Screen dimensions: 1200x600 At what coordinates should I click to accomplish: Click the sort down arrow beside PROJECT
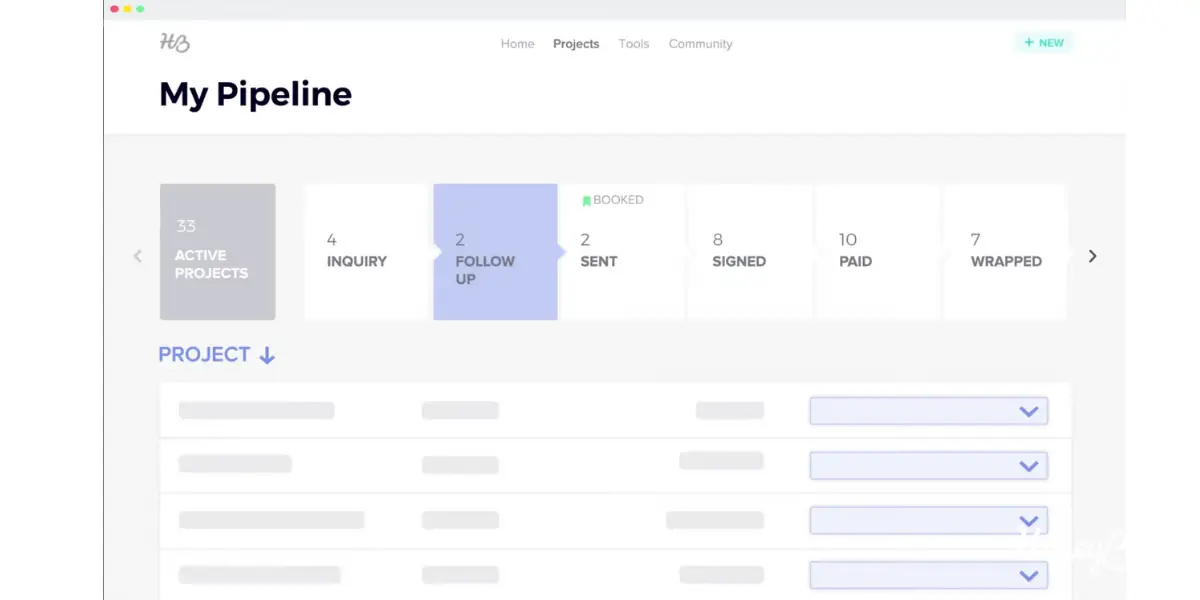(x=267, y=356)
